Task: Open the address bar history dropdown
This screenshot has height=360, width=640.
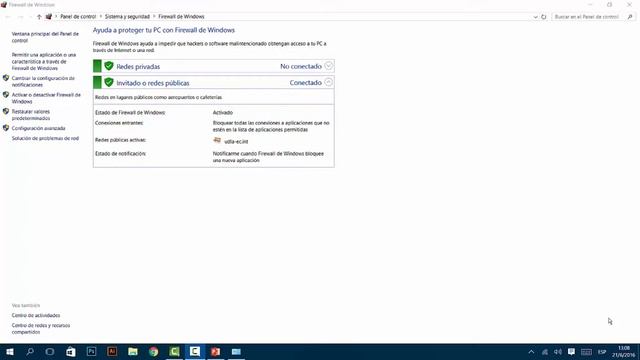Action: [x=535, y=17]
